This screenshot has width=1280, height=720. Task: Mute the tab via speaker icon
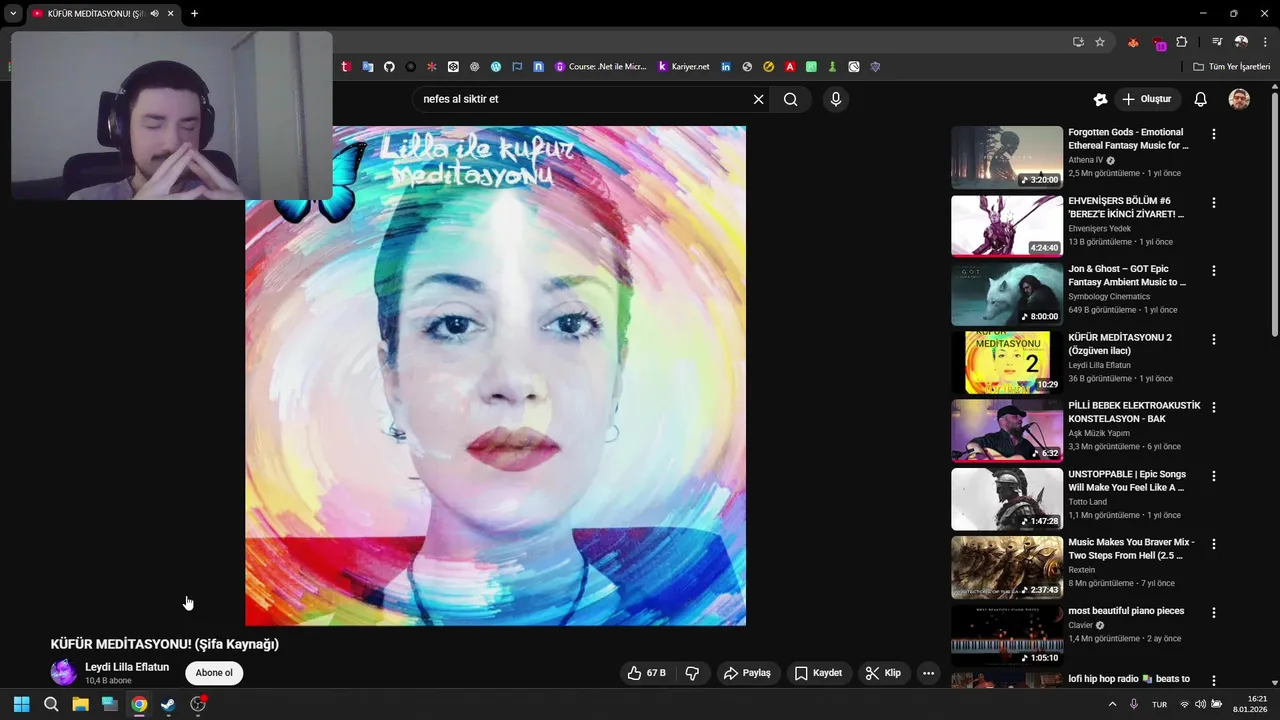click(154, 14)
